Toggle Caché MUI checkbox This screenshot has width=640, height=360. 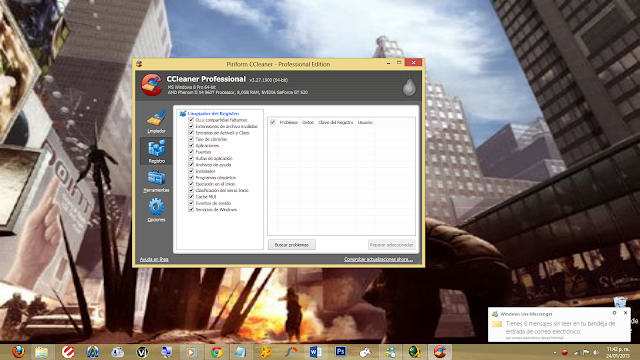(x=191, y=197)
